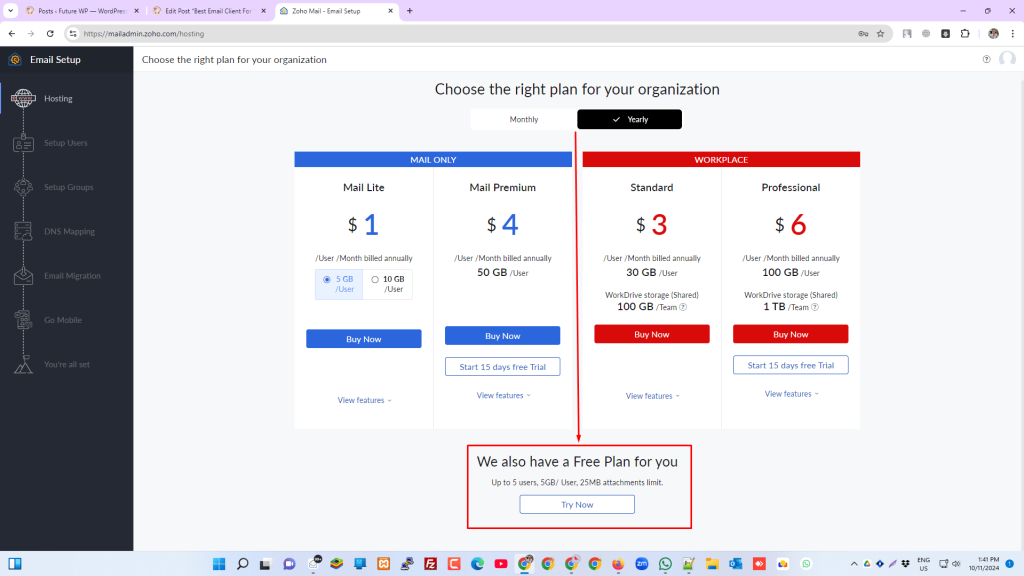Expand View features for Mail Lite
The height and width of the screenshot is (576, 1024).
(364, 400)
